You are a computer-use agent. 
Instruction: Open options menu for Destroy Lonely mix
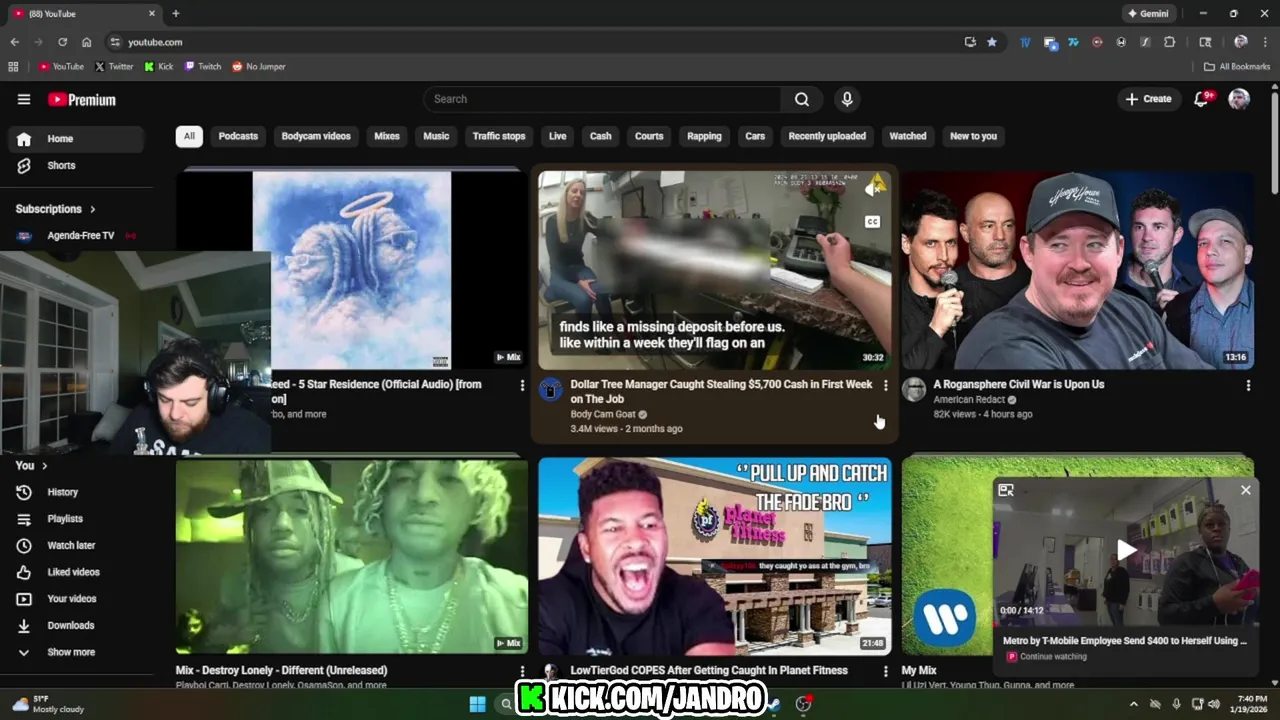[x=522, y=671]
